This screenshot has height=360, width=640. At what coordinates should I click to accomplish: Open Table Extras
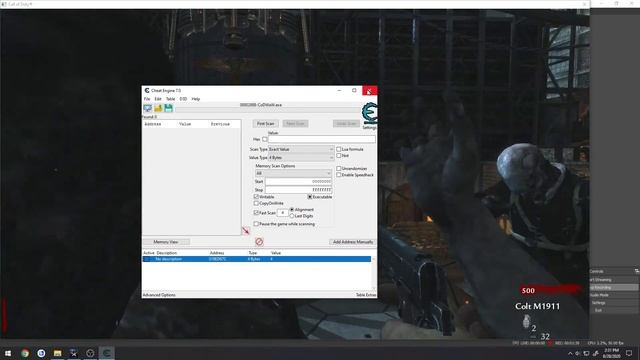366,295
